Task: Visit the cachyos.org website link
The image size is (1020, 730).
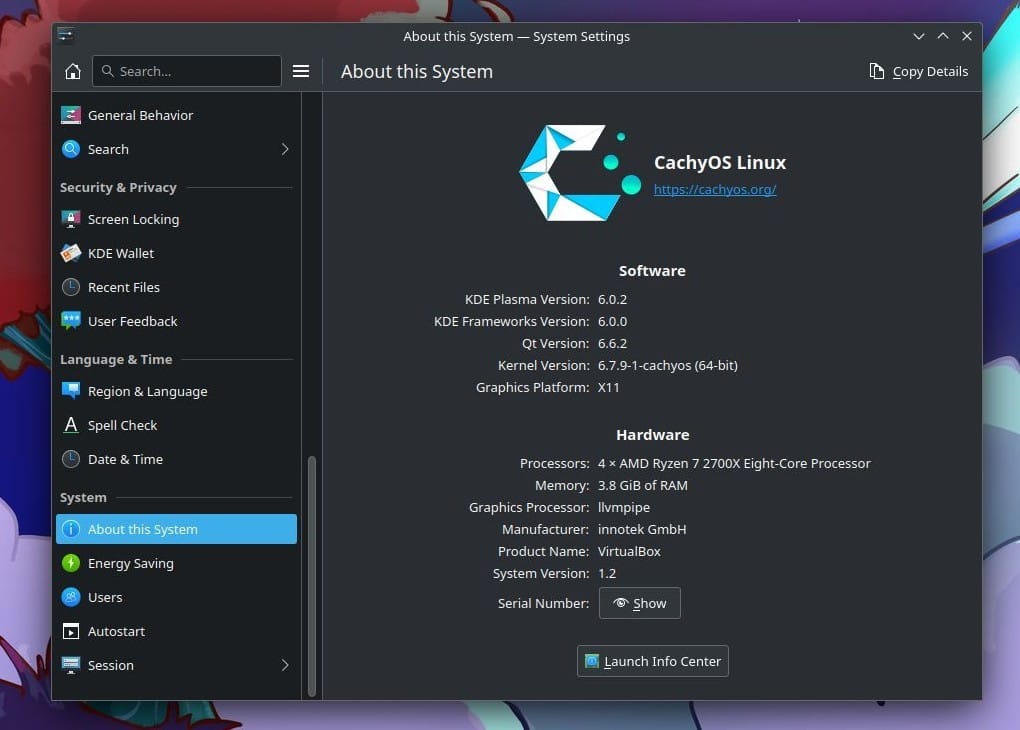Action: 715,189
